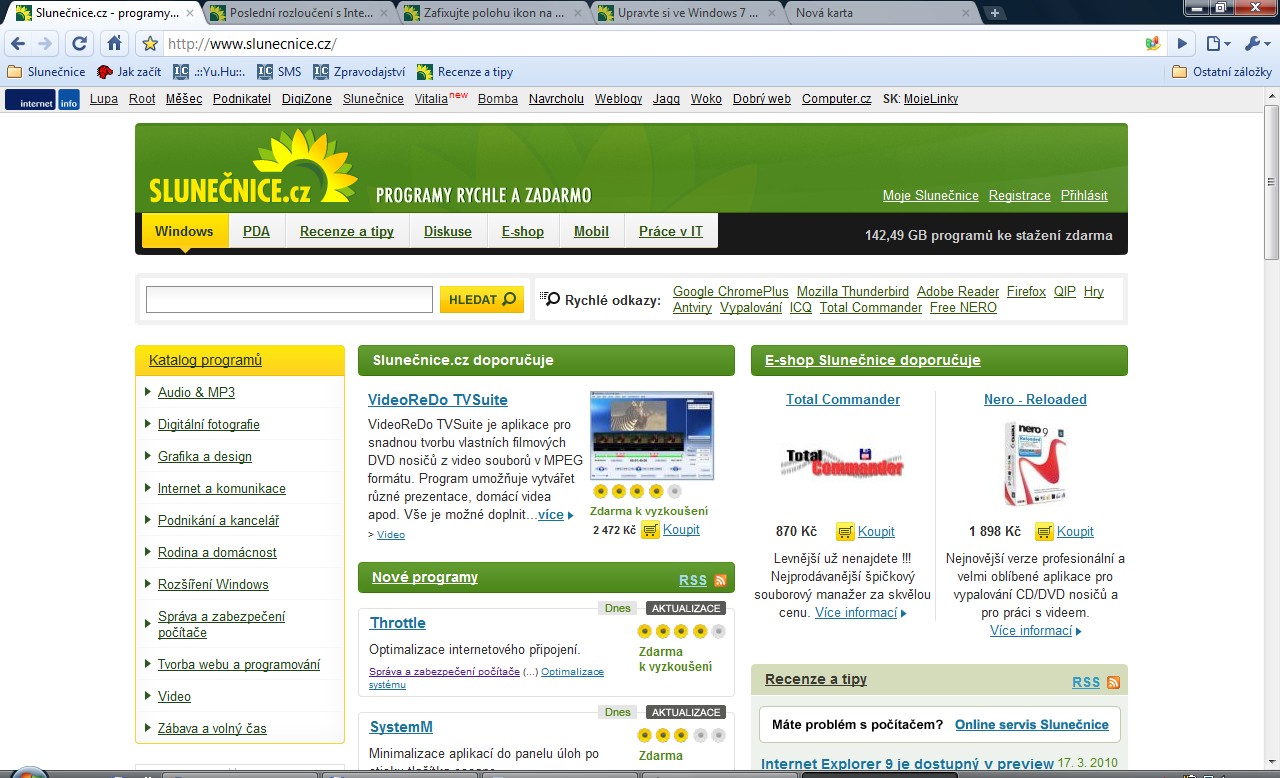
Task: Open the Slunečnice bookmarks folder
Action: pos(46,72)
